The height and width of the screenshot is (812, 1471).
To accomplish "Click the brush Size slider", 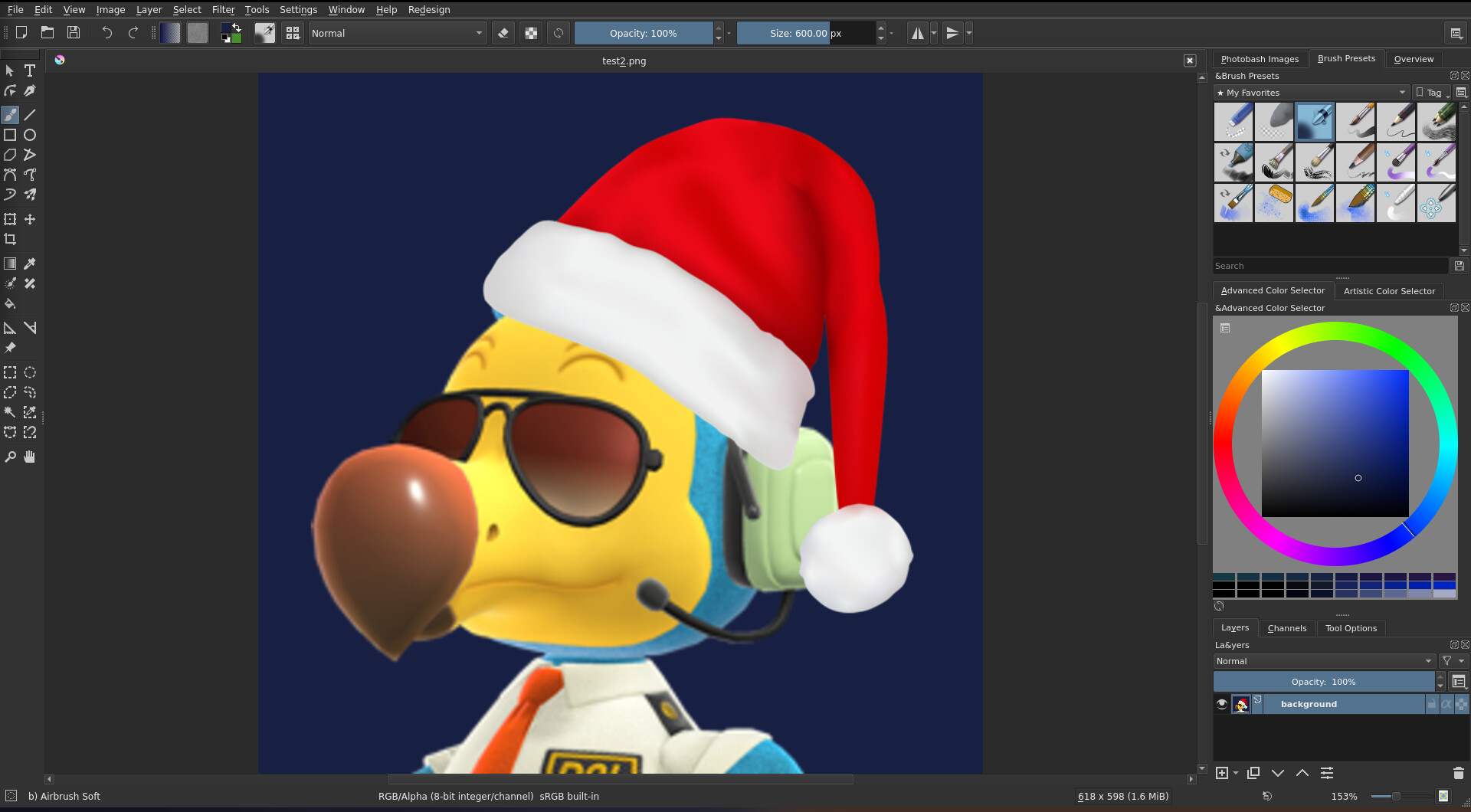I will [x=805, y=33].
